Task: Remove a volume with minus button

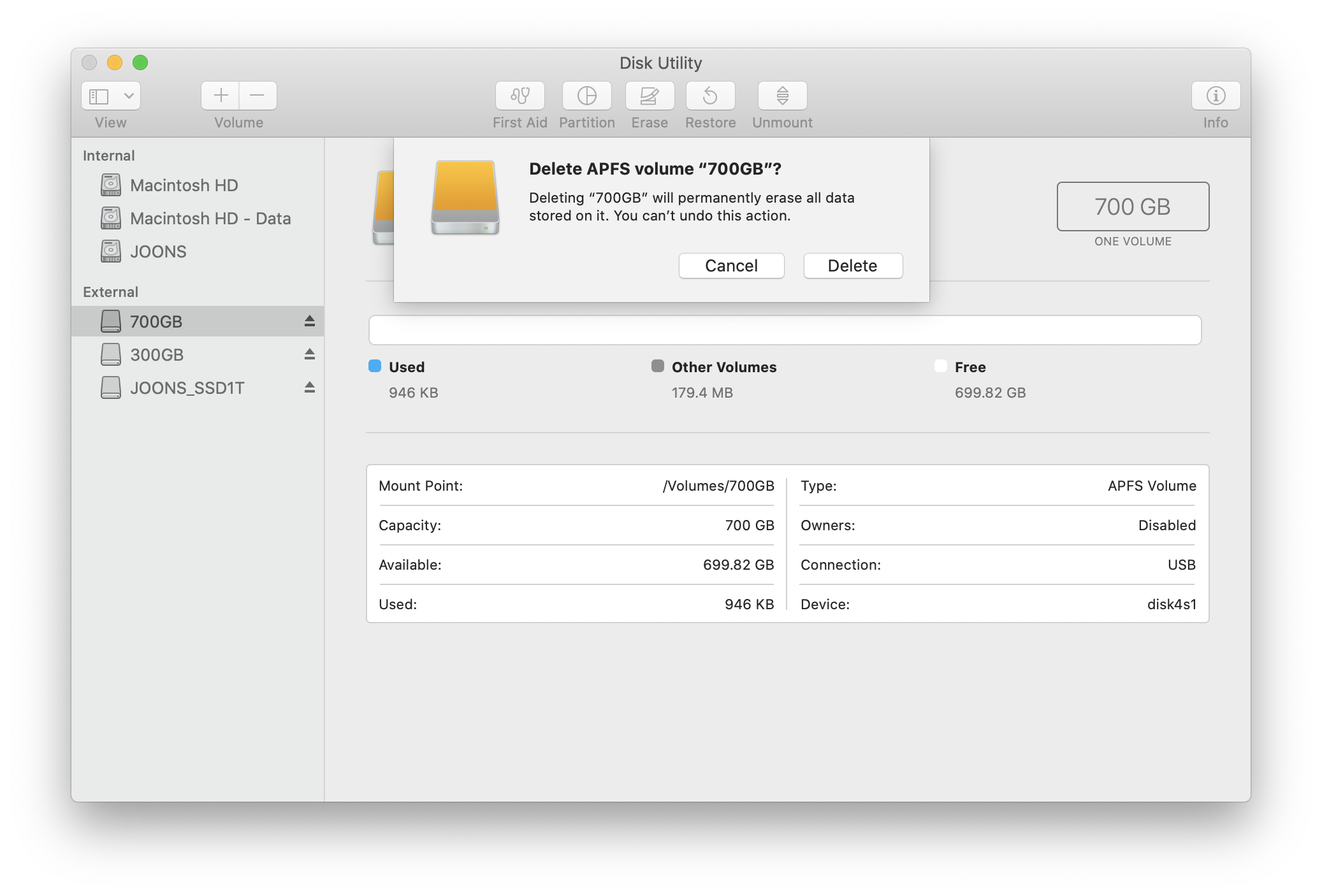Action: coord(258,96)
